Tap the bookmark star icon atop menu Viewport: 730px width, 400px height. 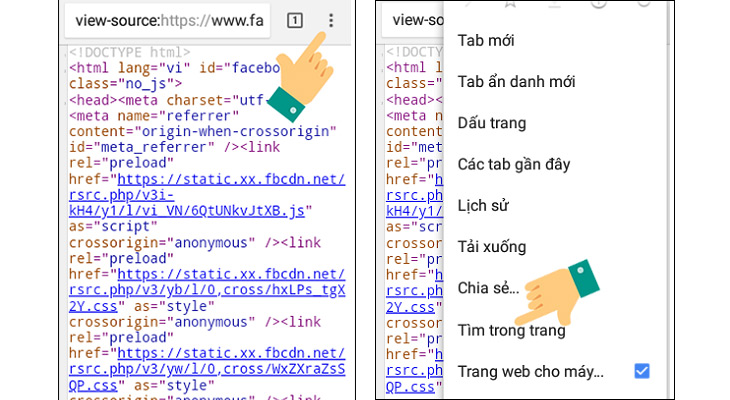pyautogui.click(x=510, y=4)
